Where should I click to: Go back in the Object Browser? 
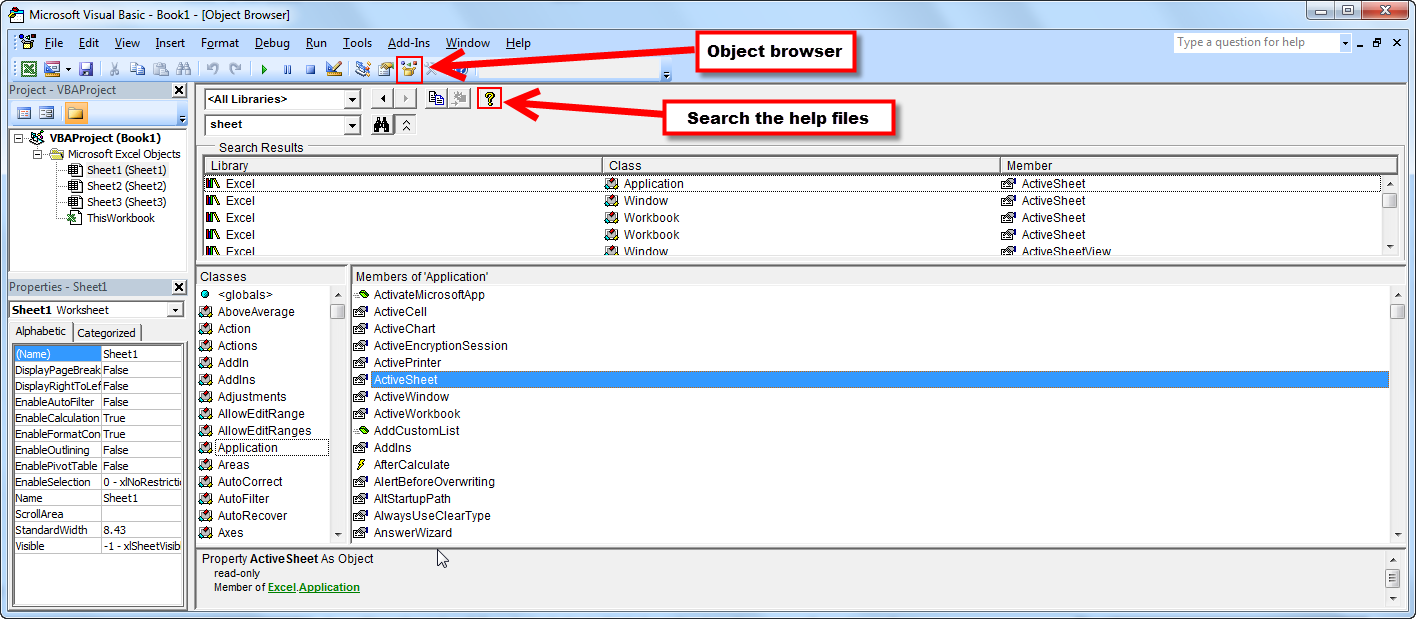click(381, 98)
